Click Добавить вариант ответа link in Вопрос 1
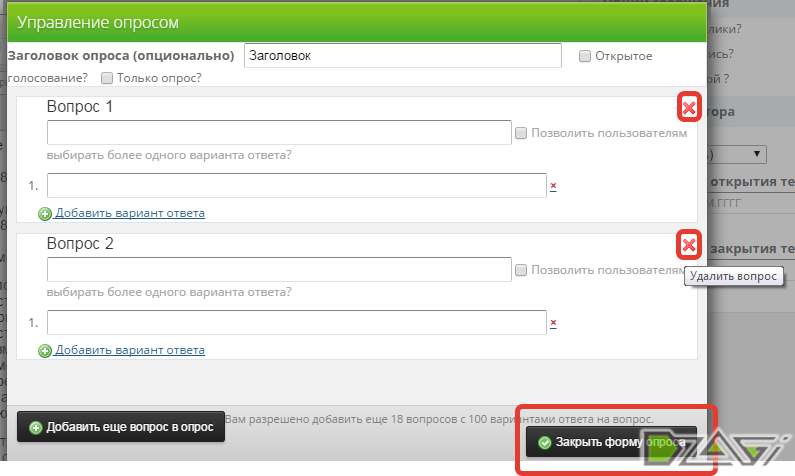This screenshot has width=795, height=476. click(x=130, y=213)
